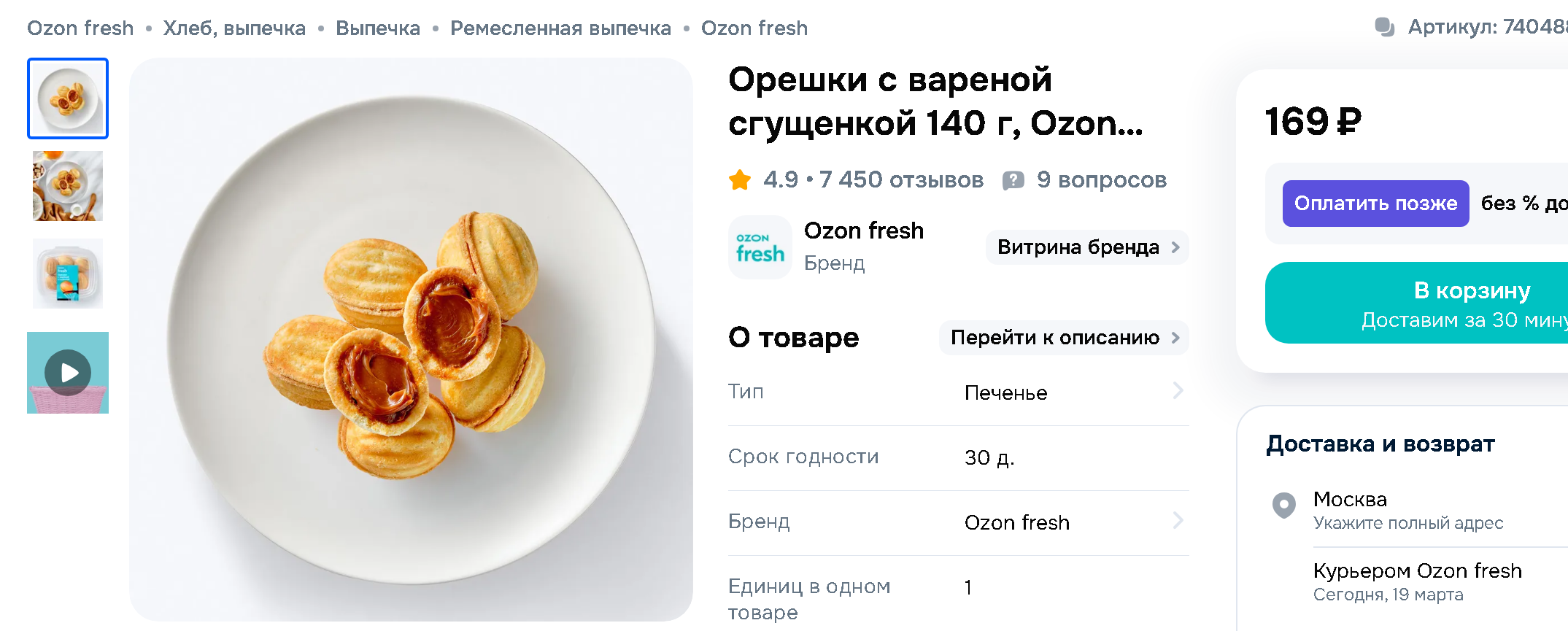The width and height of the screenshot is (1568, 631).
Task: Expand the Тип Печенье row chevron
Action: pyautogui.click(x=1178, y=391)
